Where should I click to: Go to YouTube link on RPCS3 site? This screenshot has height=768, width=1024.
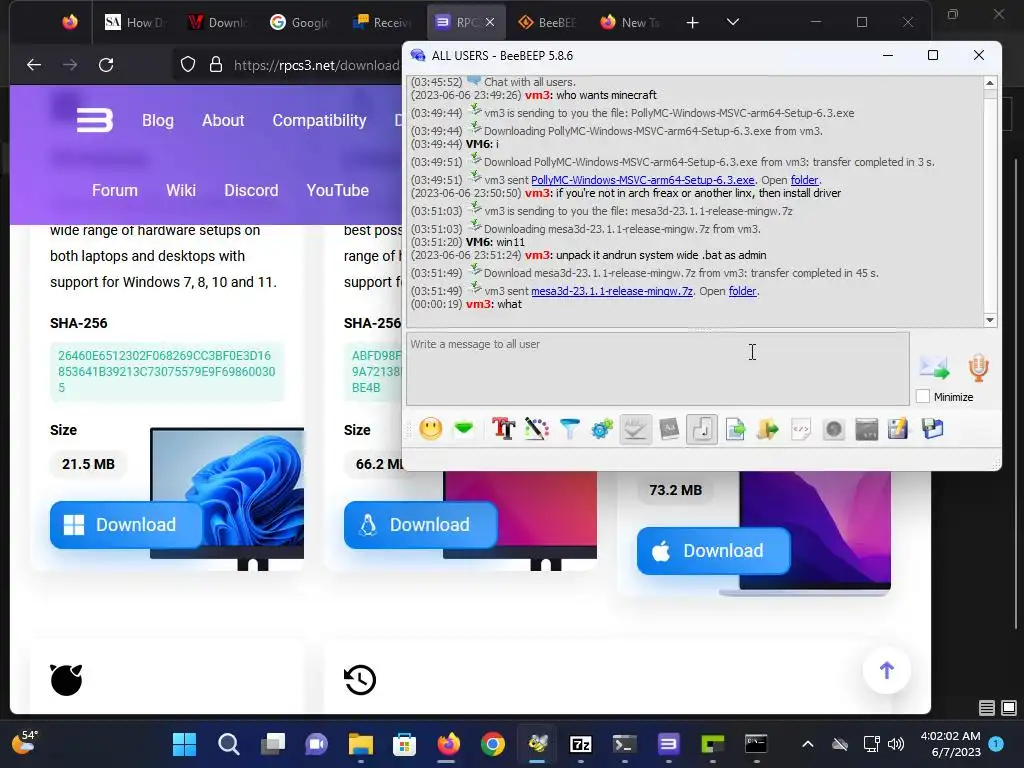[338, 190]
